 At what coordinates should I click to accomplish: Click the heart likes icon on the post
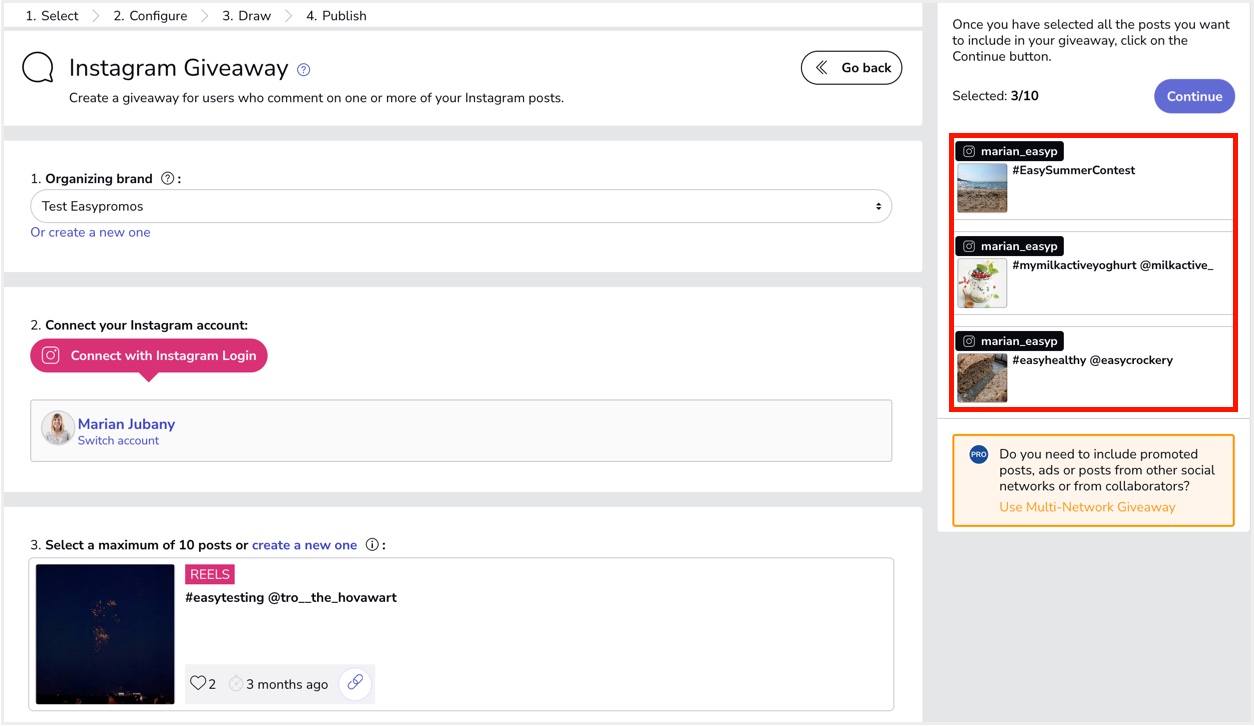(x=198, y=684)
